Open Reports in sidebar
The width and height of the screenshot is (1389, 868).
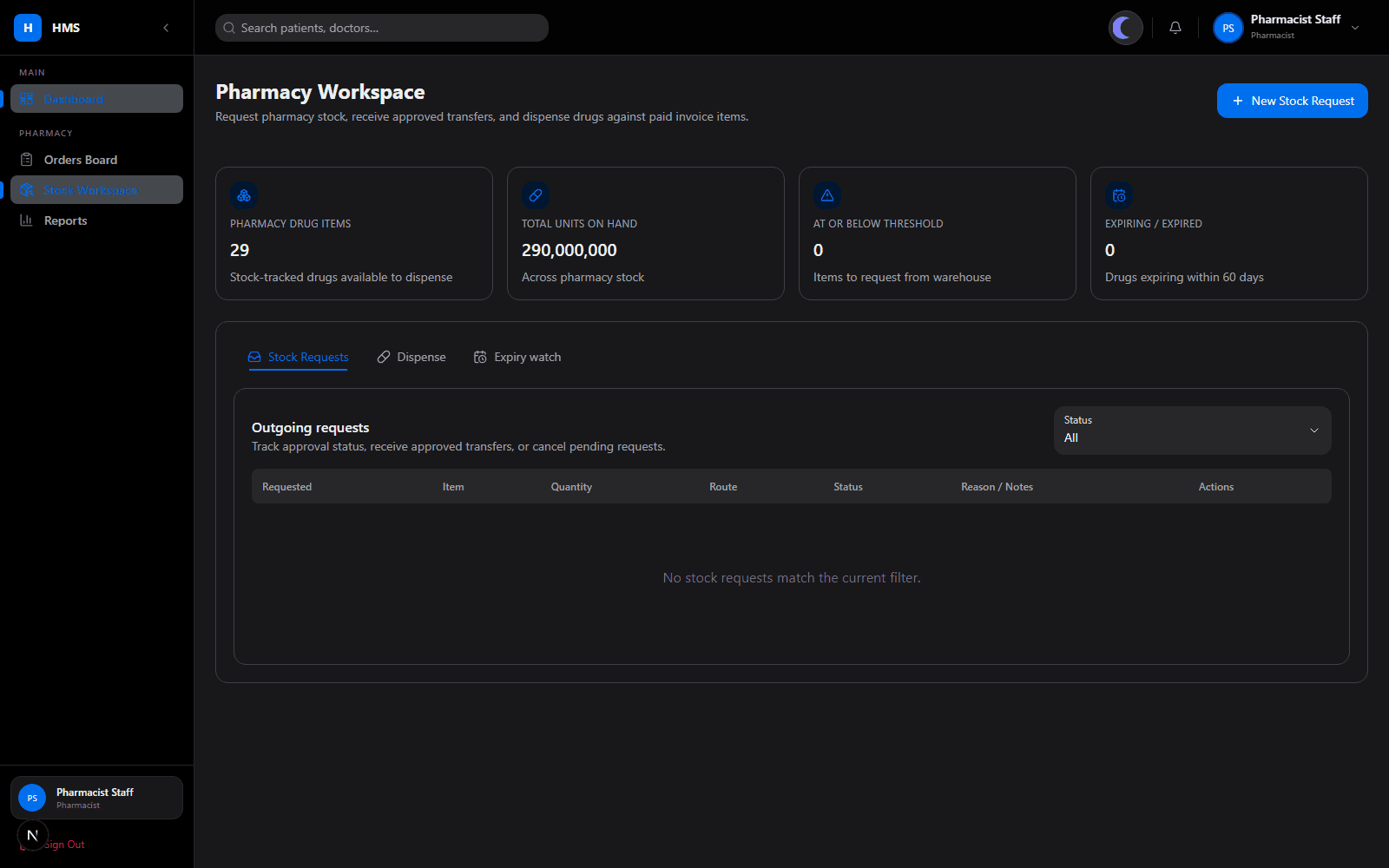(x=96, y=220)
